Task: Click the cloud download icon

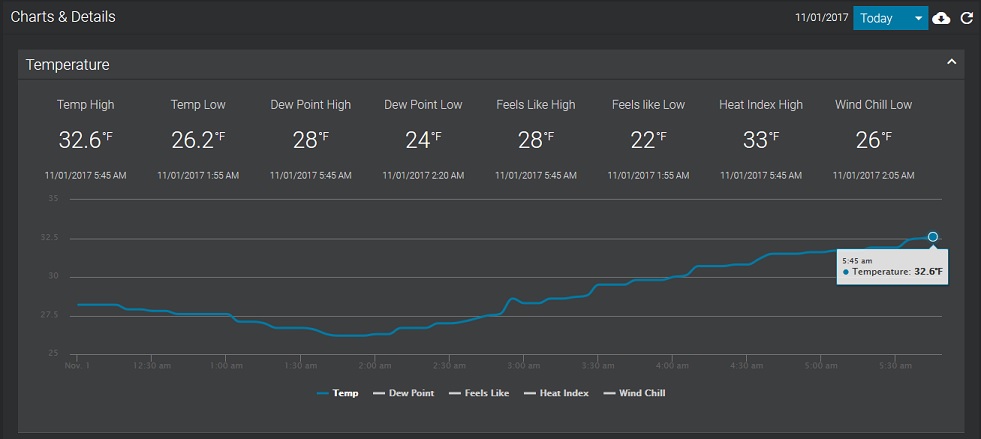Action: [941, 18]
